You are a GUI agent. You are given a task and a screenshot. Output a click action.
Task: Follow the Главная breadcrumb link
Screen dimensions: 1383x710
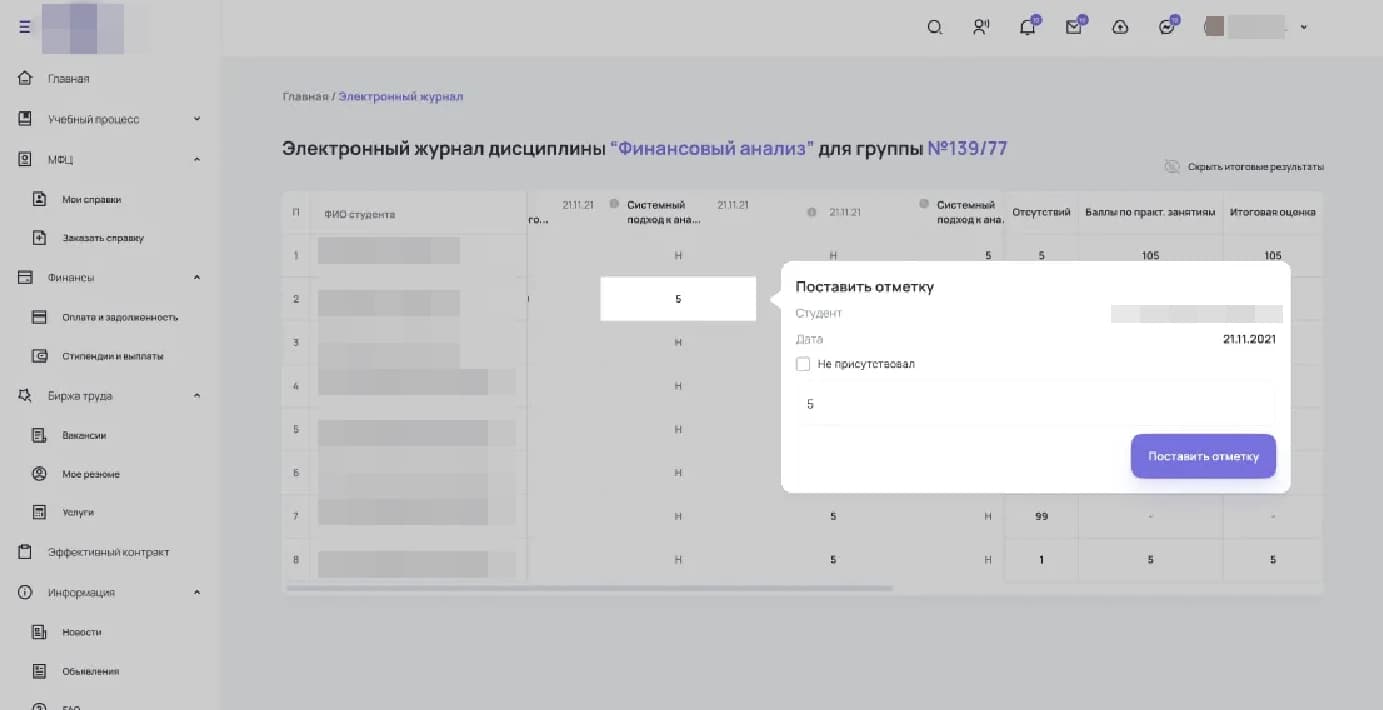(x=305, y=97)
